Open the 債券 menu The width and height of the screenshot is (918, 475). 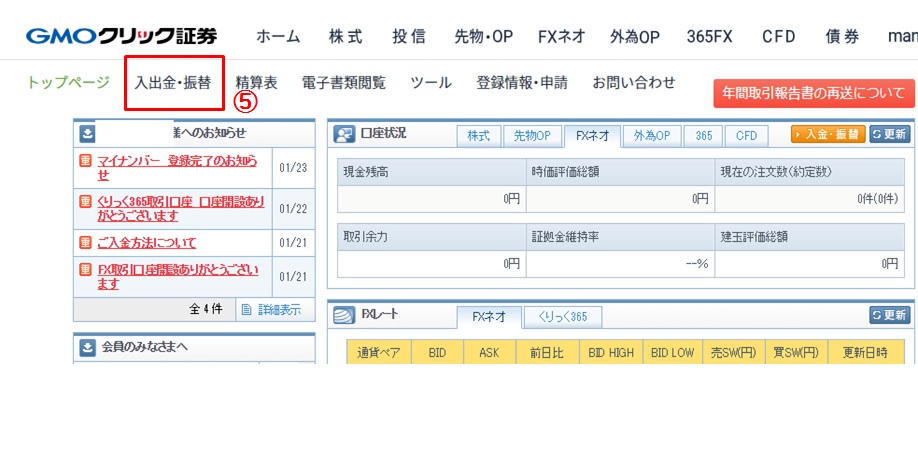(842, 37)
